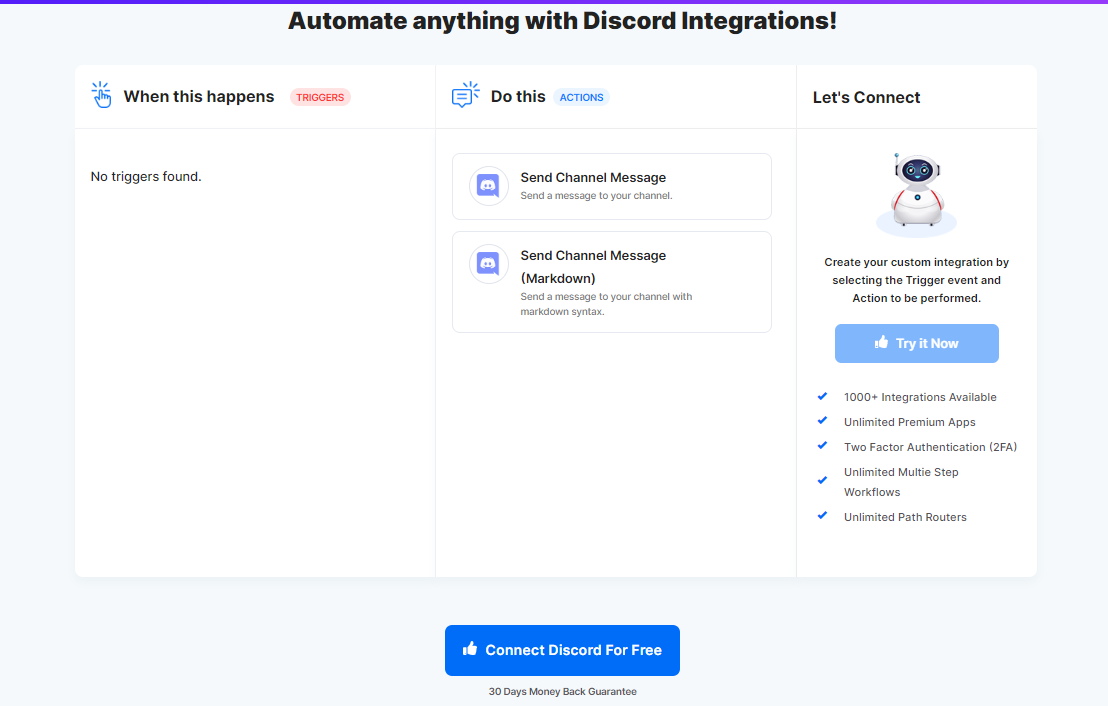Screen dimensions: 1108x706
Task: Click Connect Discord For Free button
Action: (562, 650)
